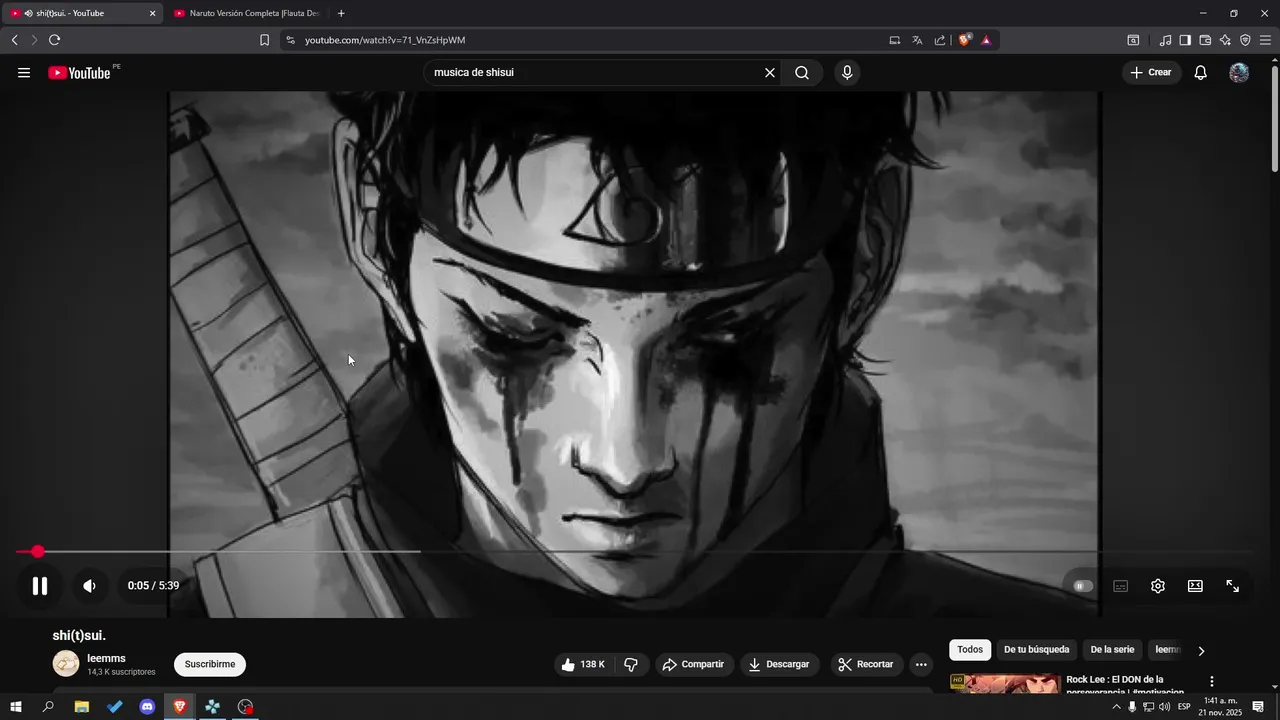The width and height of the screenshot is (1280, 720).
Task: Open the Brave VPN shield icon
Action: tap(1245, 40)
